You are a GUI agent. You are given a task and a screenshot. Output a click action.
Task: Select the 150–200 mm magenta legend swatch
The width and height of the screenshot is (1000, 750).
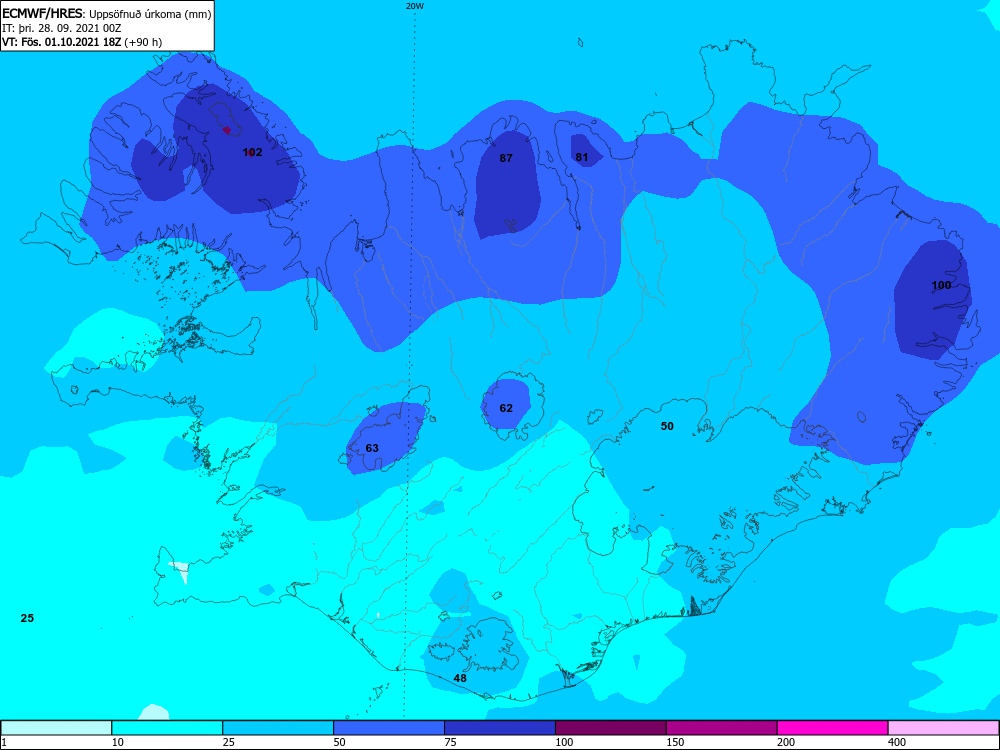[722, 728]
